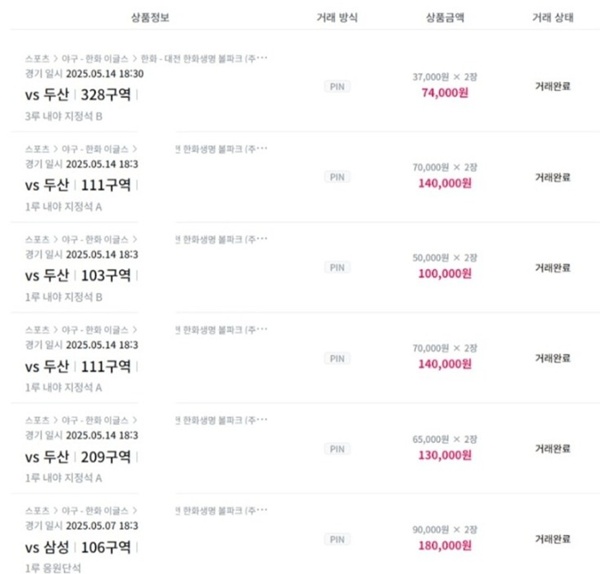Click PIN badge for 328구역 listing
600x574 pixels.
[337, 87]
